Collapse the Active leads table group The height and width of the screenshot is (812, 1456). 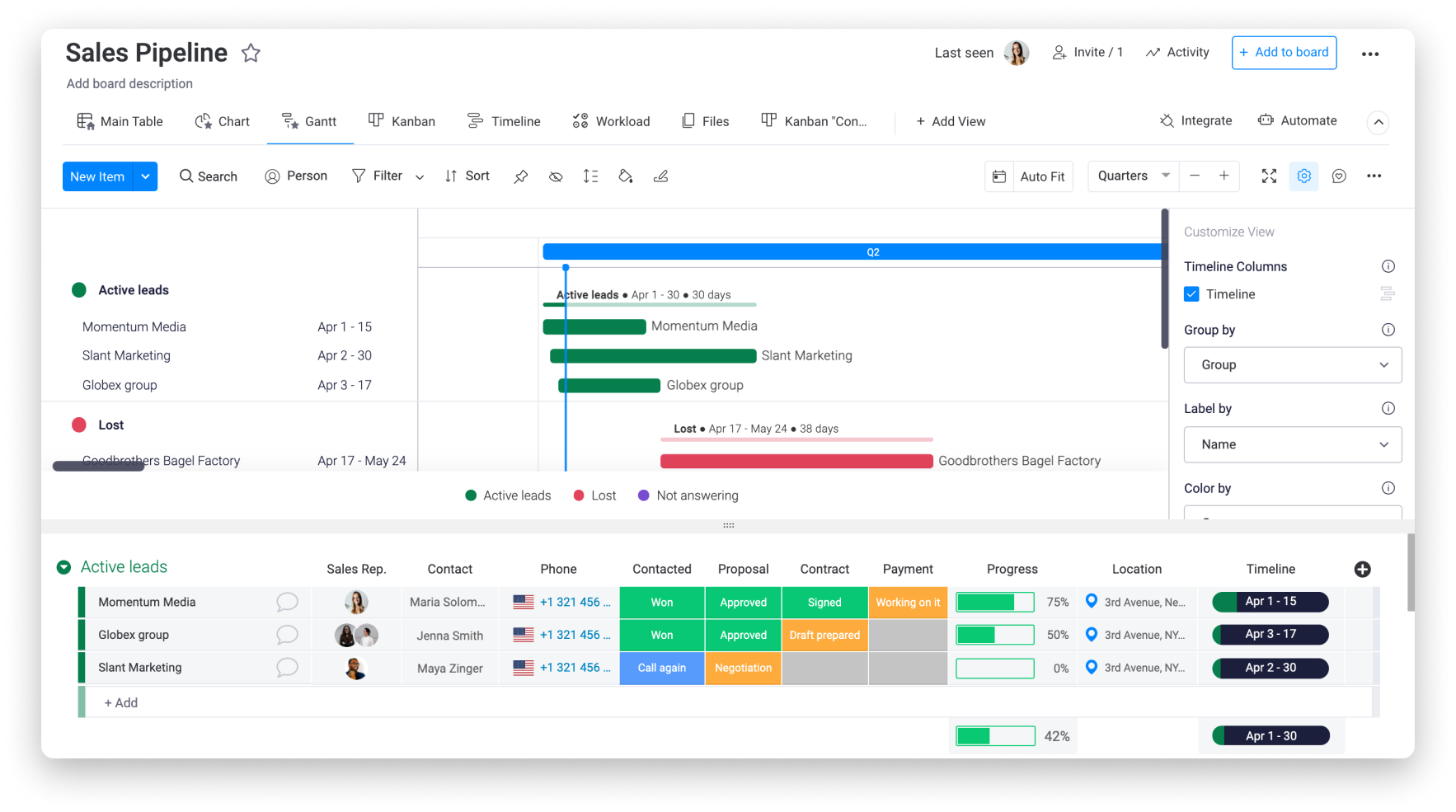63,567
